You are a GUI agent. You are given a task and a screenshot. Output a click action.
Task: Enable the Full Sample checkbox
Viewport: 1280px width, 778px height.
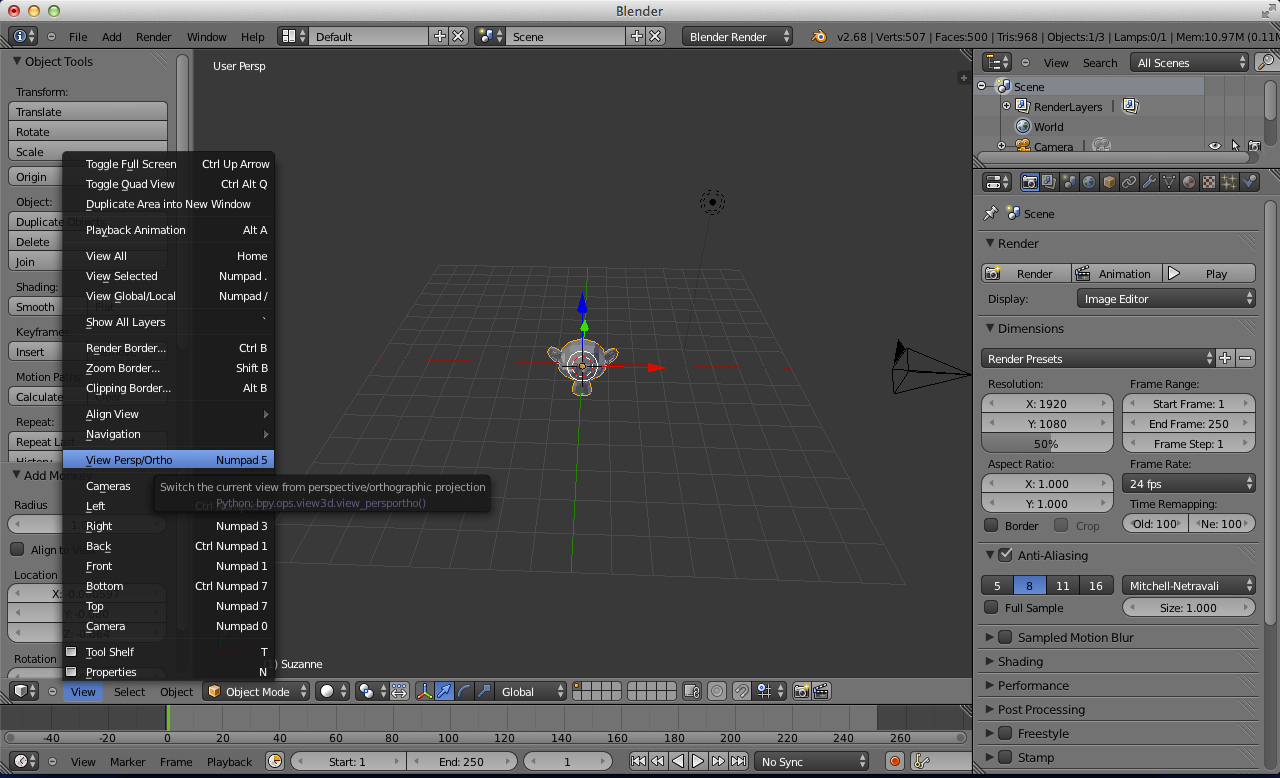(991, 607)
